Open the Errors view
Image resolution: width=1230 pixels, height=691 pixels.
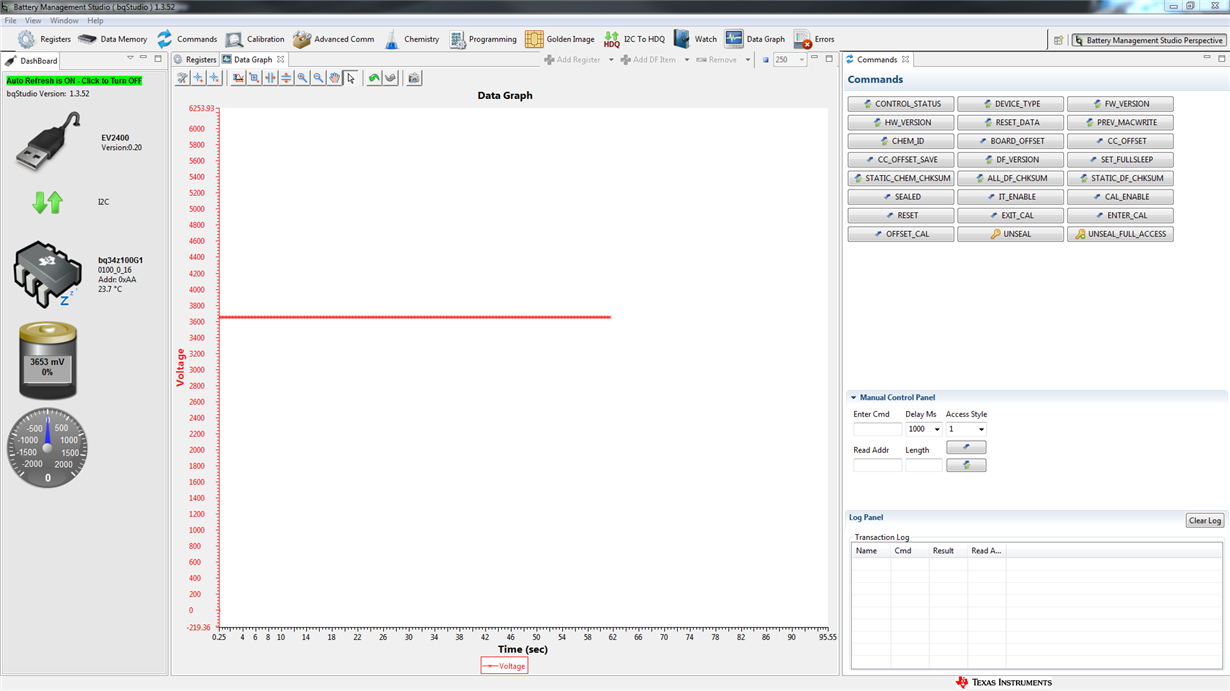814,39
